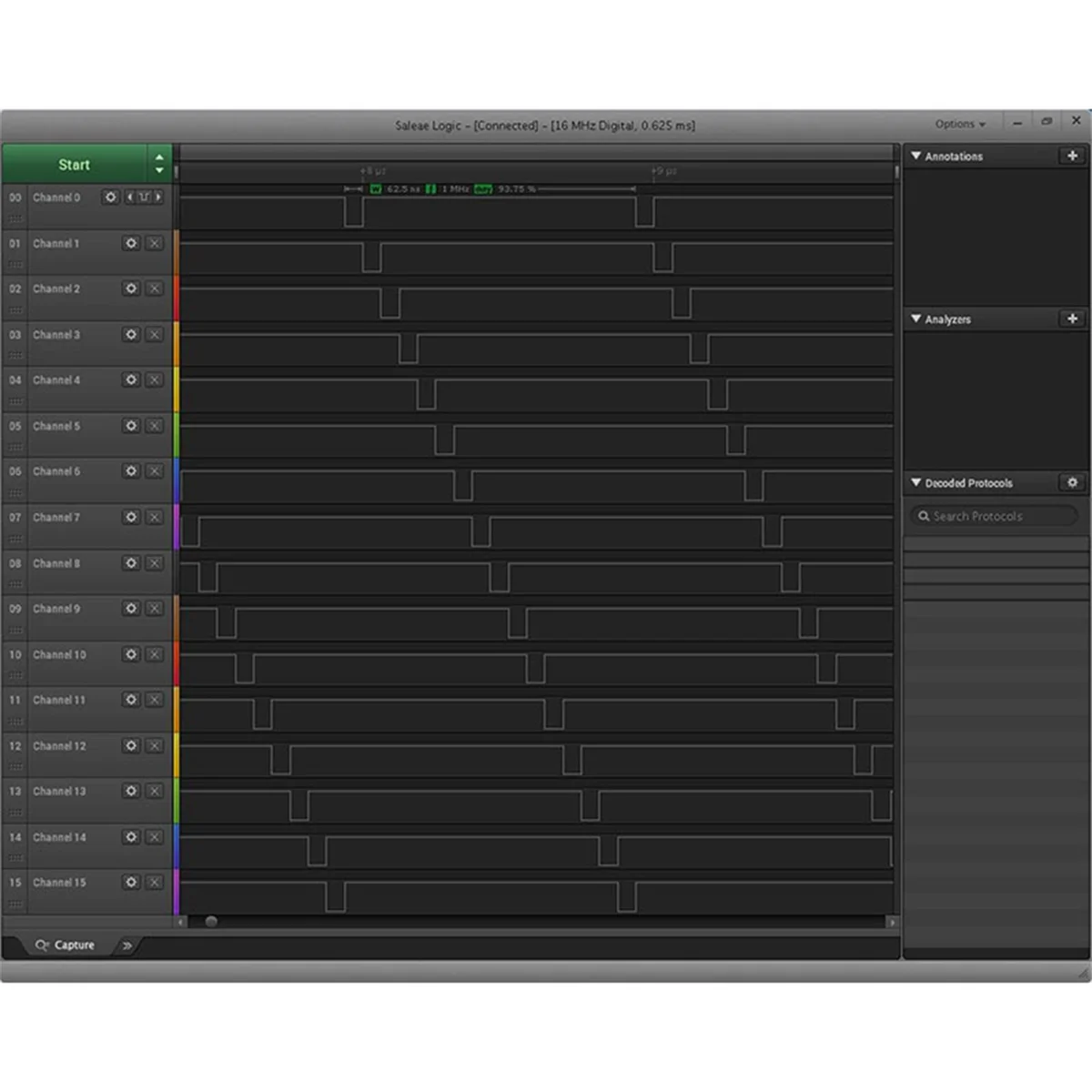The image size is (1092, 1092).
Task: Select the Channel 14 label
Action: [59, 837]
